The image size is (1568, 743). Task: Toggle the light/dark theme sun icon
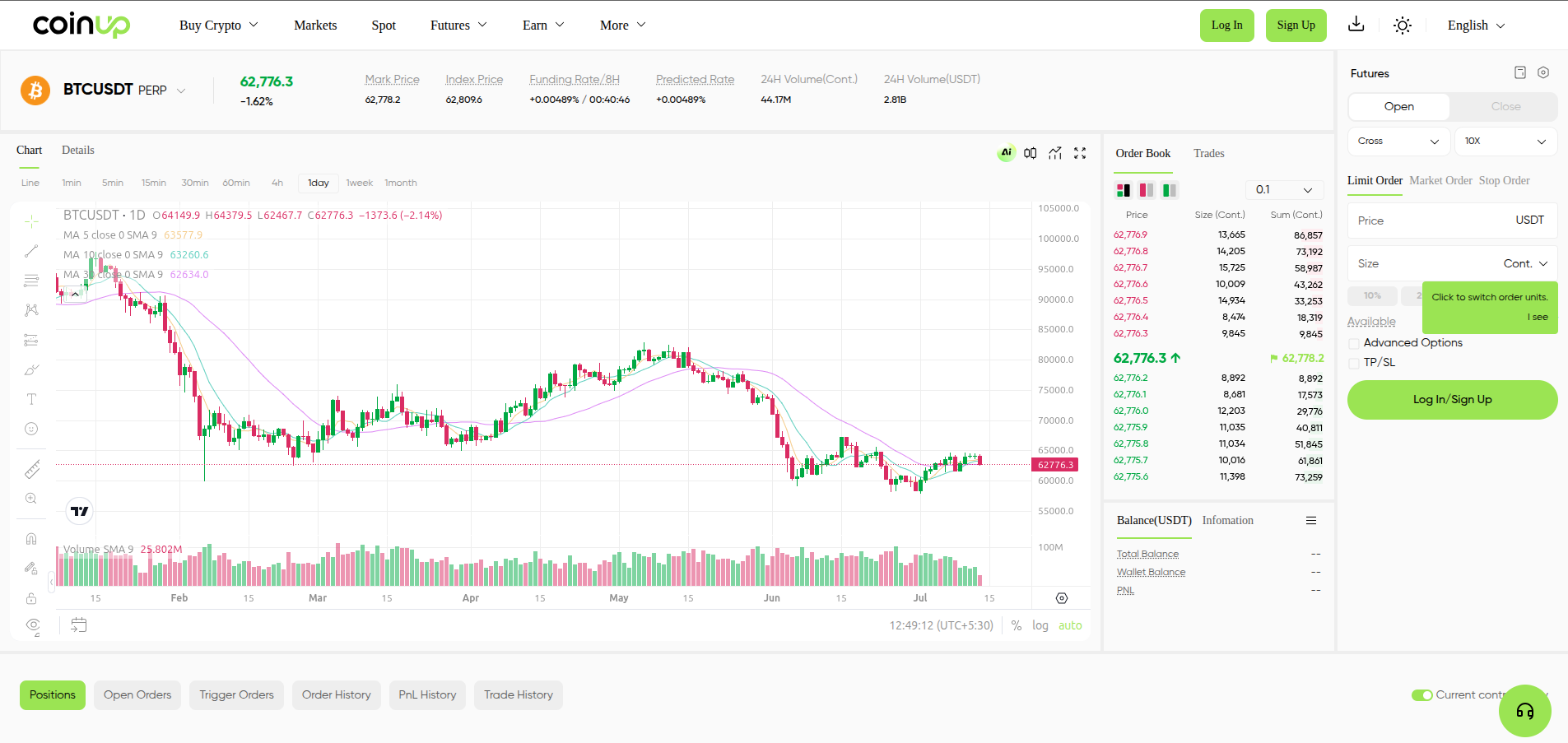(1403, 26)
